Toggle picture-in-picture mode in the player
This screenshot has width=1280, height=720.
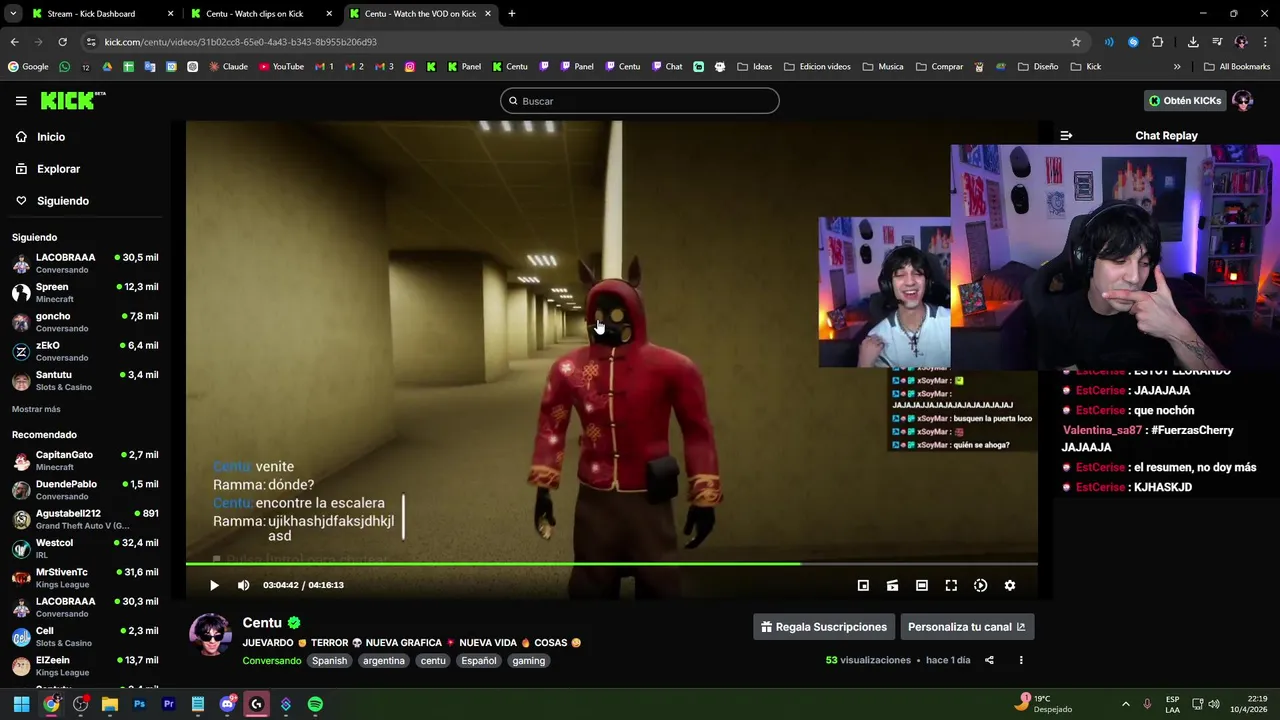click(x=863, y=585)
